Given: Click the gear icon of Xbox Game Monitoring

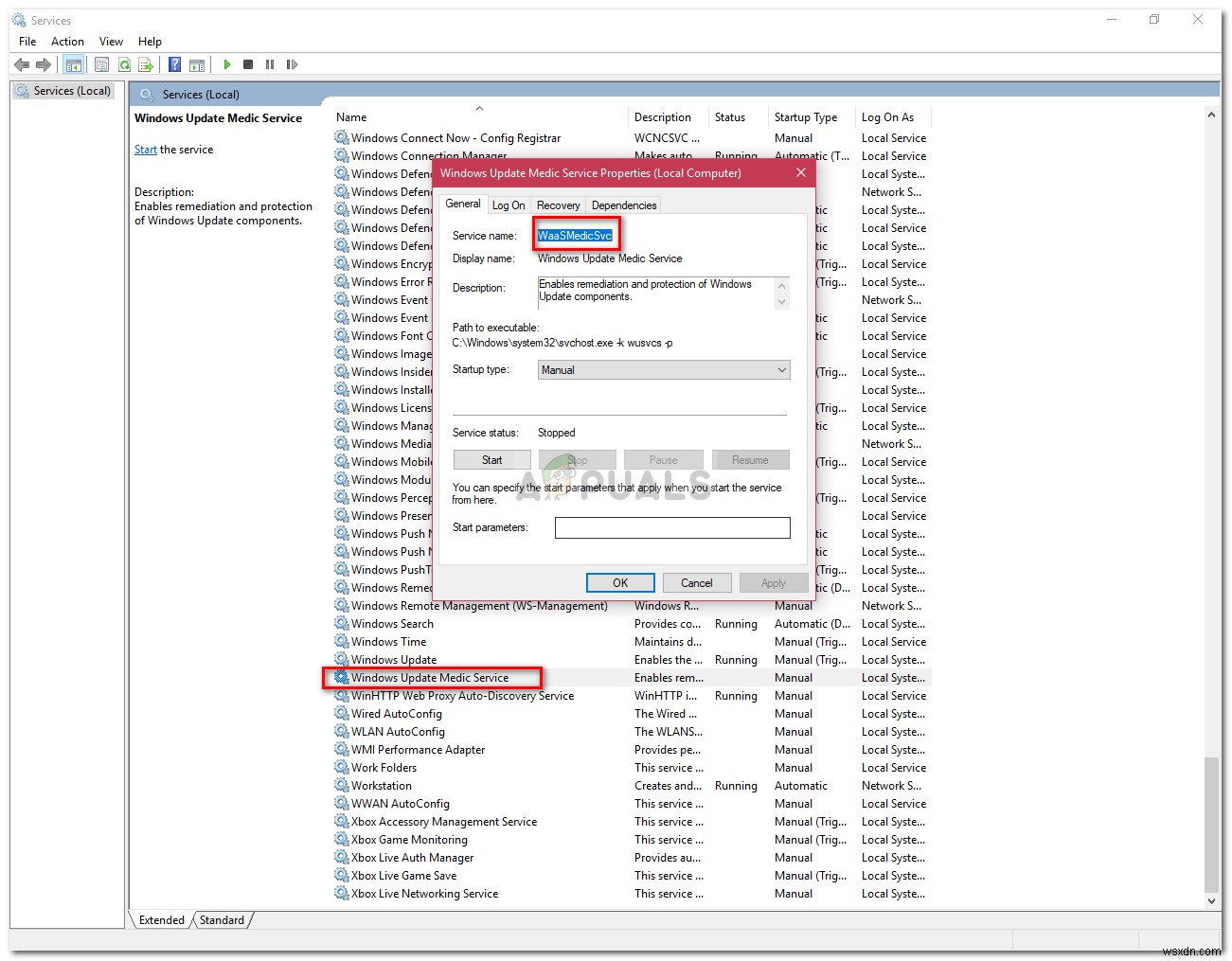Looking at the screenshot, I should (341, 839).
